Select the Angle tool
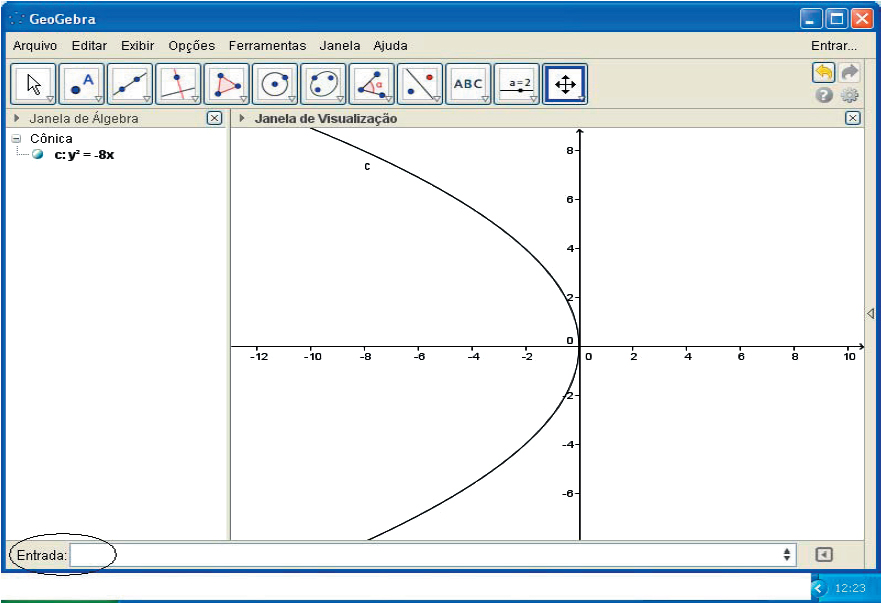Image resolution: width=882 pixels, height=604 pixels. (x=371, y=85)
